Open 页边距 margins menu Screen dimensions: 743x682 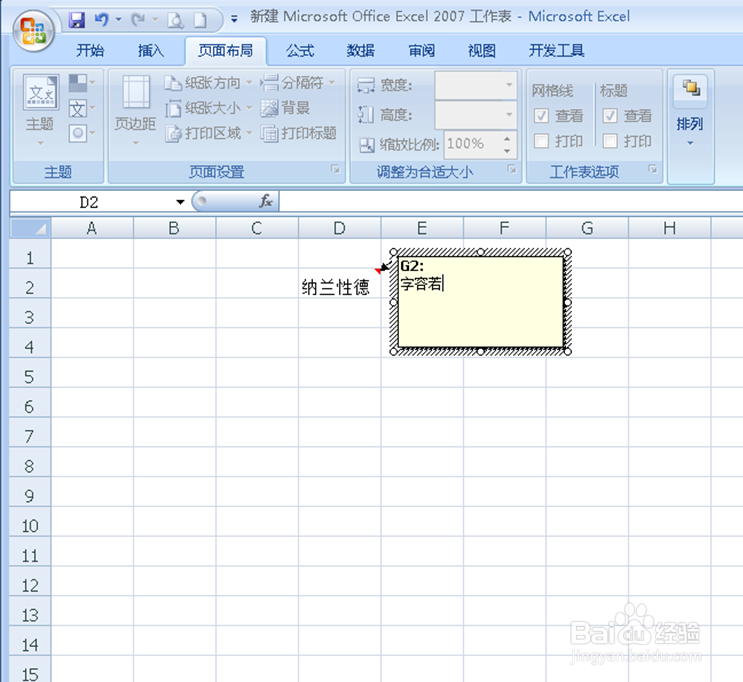pyautogui.click(x=135, y=110)
